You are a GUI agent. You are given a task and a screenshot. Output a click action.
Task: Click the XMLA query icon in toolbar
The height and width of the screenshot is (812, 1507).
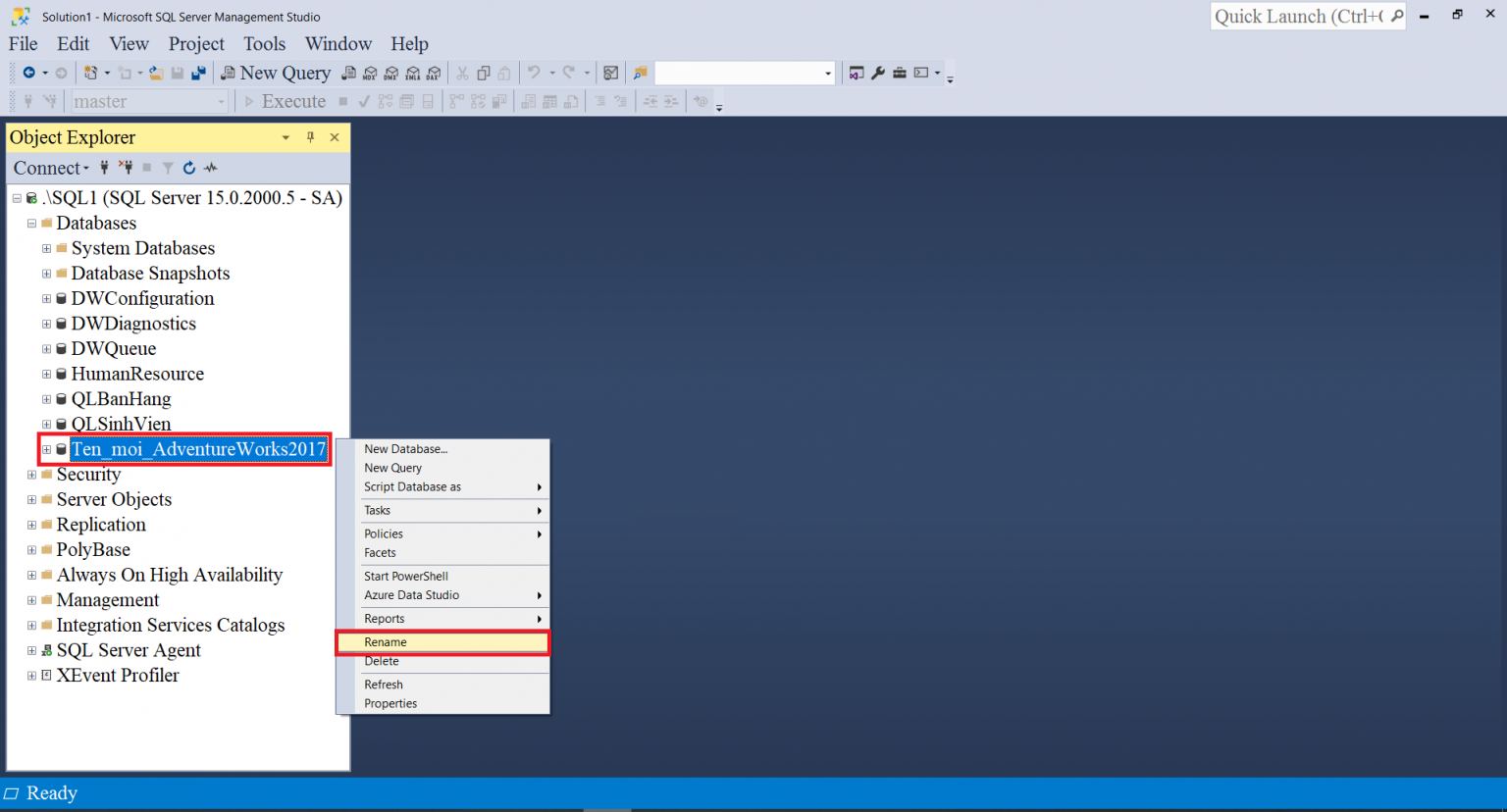pyautogui.click(x=412, y=74)
